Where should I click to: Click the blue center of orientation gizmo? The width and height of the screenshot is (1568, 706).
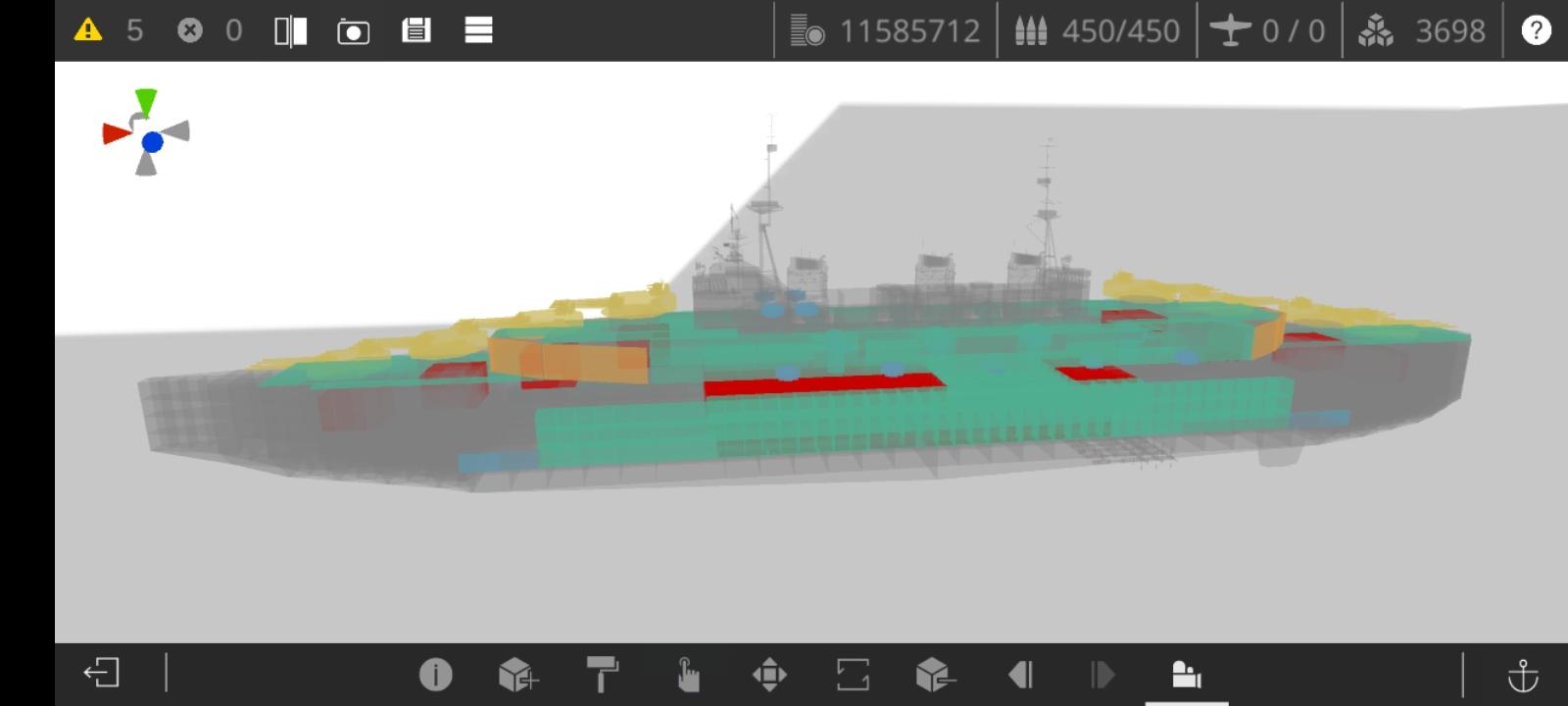click(152, 142)
